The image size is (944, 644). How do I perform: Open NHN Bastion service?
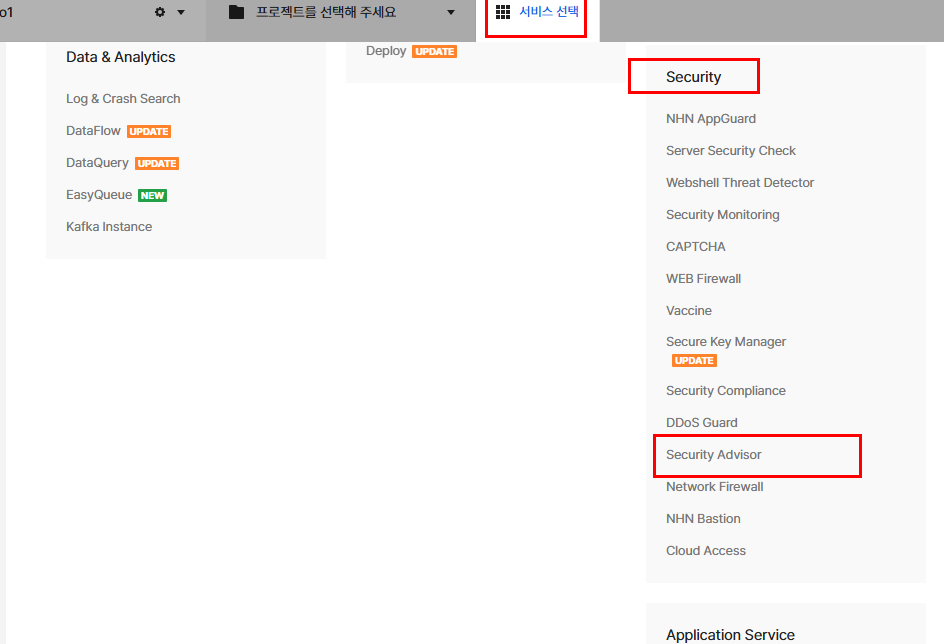coord(703,518)
